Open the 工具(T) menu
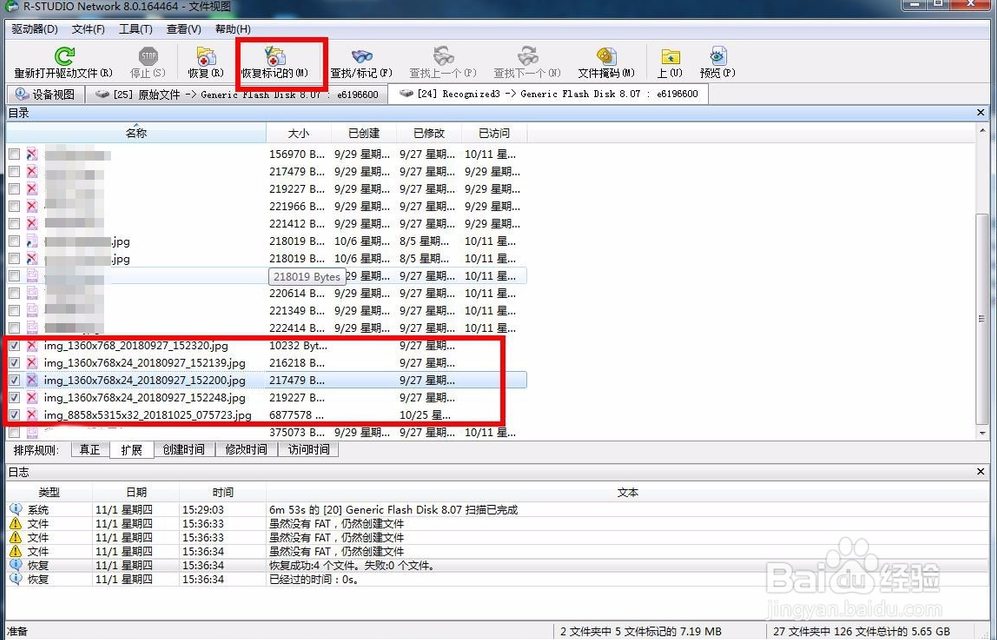The image size is (997, 640). (x=135, y=29)
